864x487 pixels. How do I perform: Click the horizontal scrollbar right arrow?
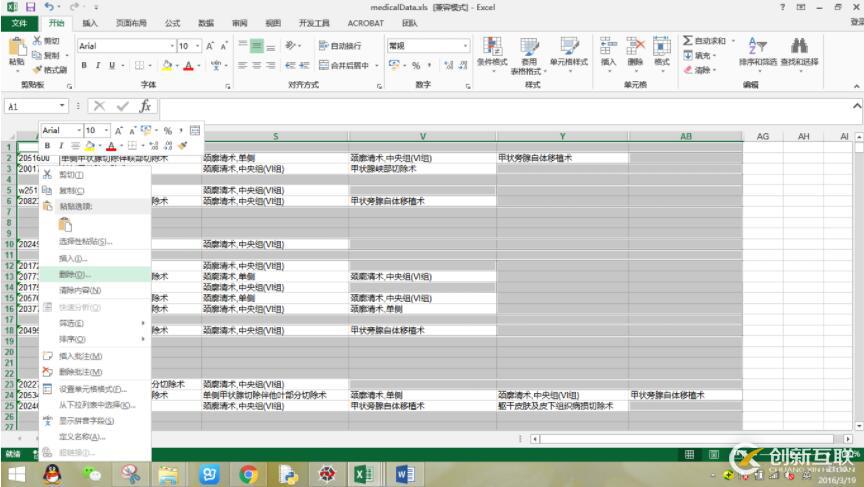click(x=848, y=439)
